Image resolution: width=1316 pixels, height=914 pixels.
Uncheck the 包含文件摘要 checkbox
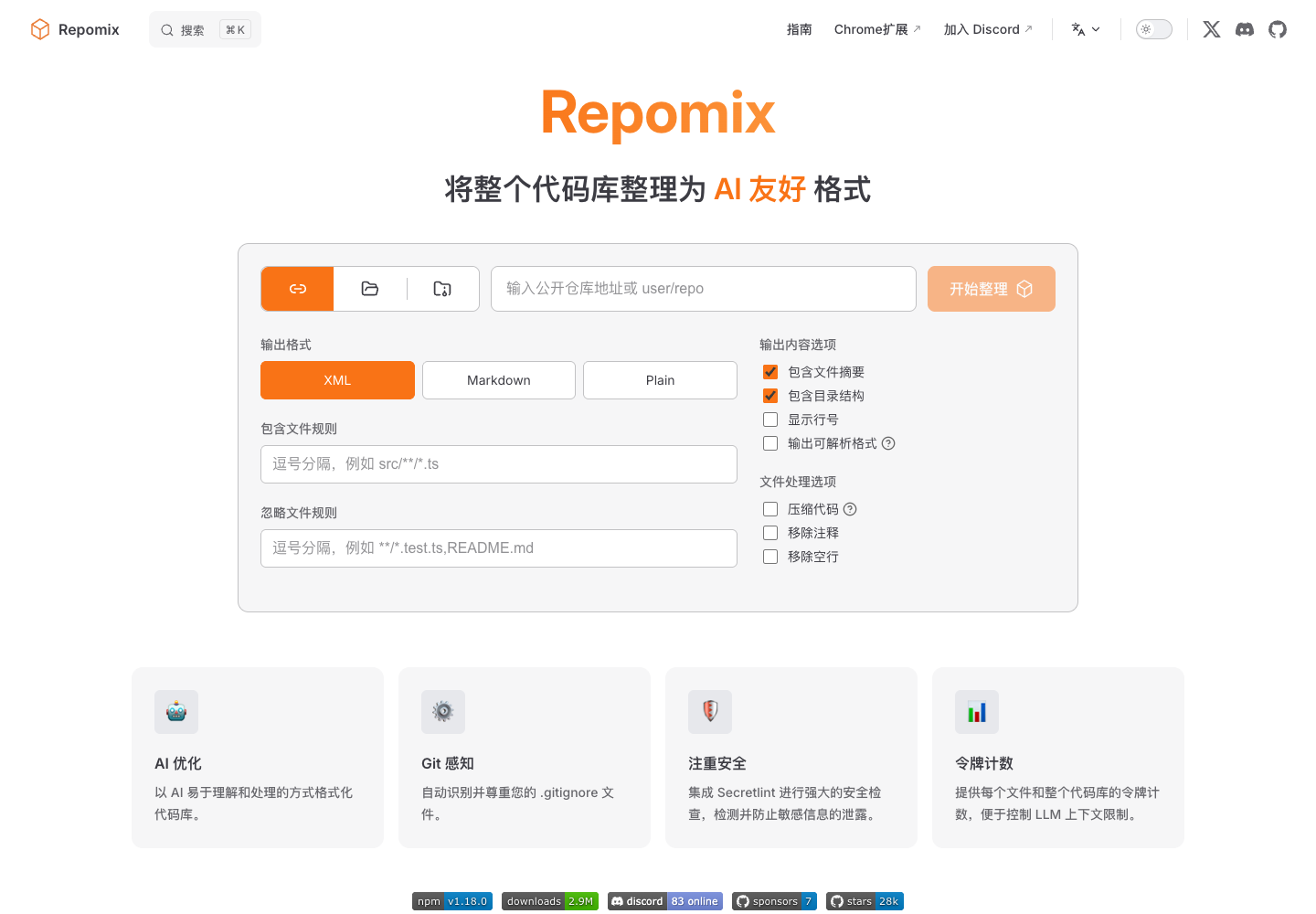[x=770, y=372]
